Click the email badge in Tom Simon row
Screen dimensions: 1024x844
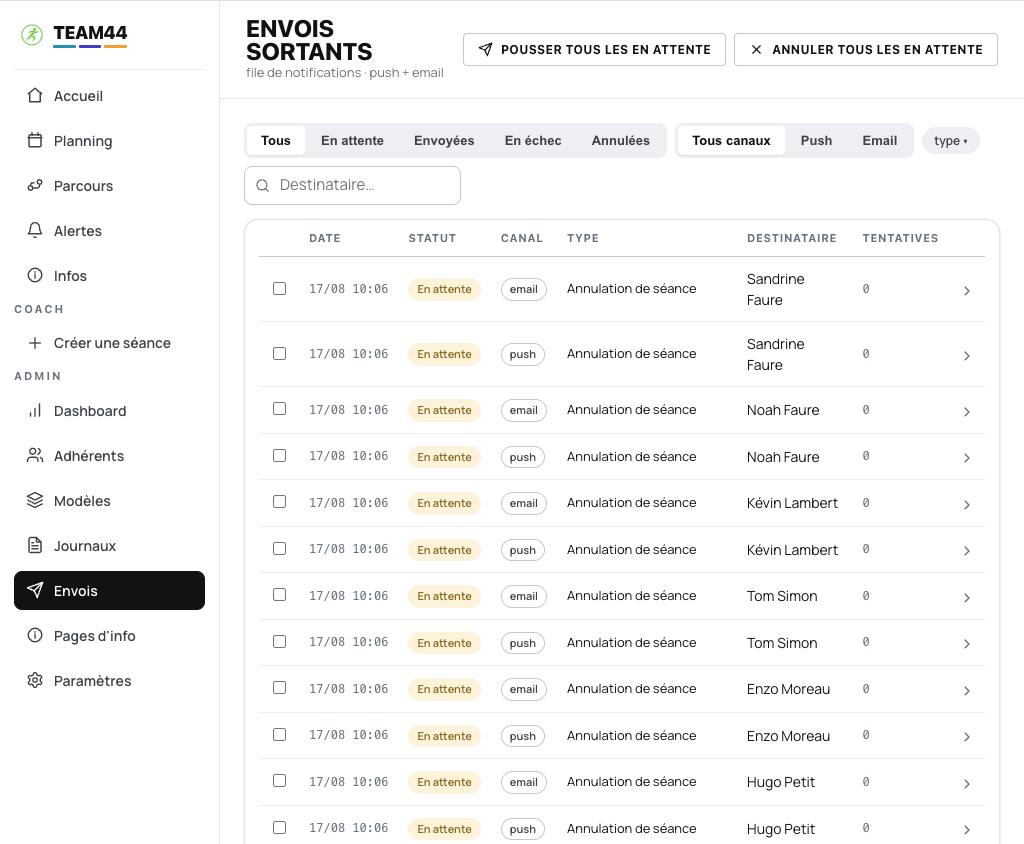[x=523, y=596]
